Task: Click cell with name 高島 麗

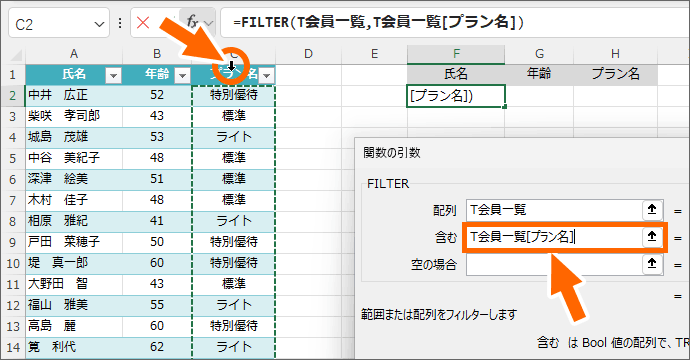Action: (x=73, y=326)
